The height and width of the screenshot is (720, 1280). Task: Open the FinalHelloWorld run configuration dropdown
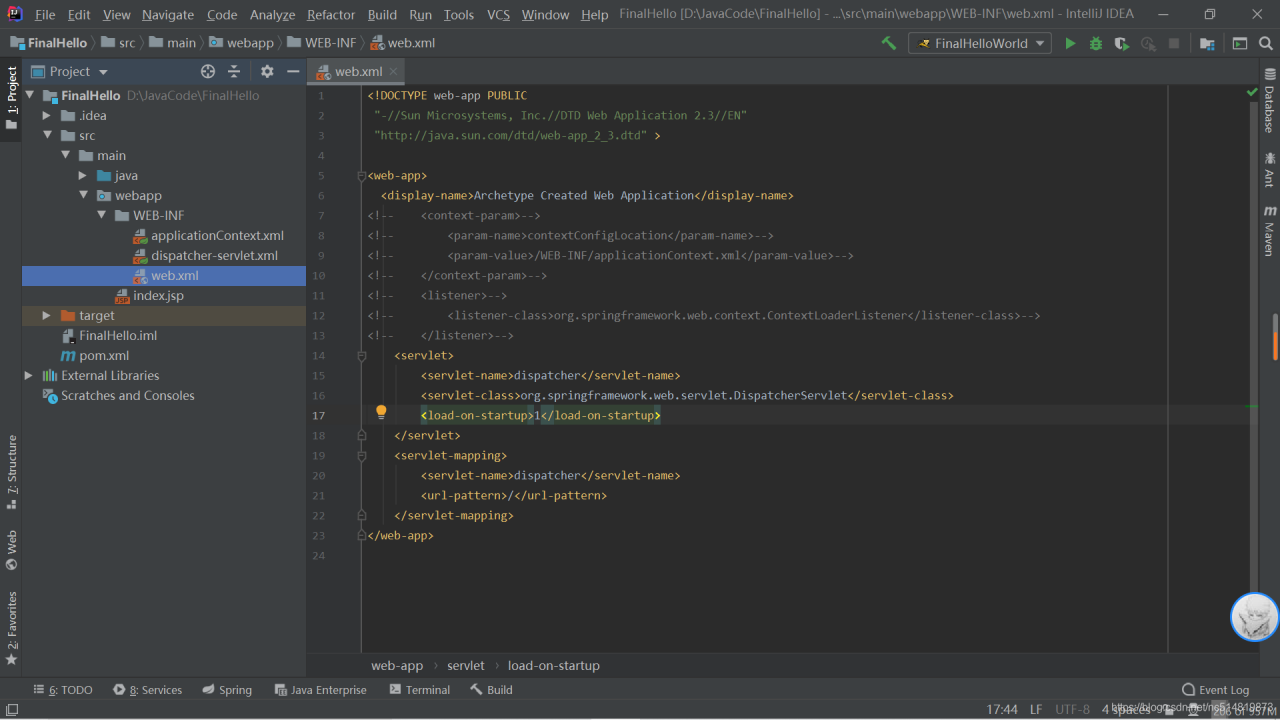pyautogui.click(x=980, y=43)
